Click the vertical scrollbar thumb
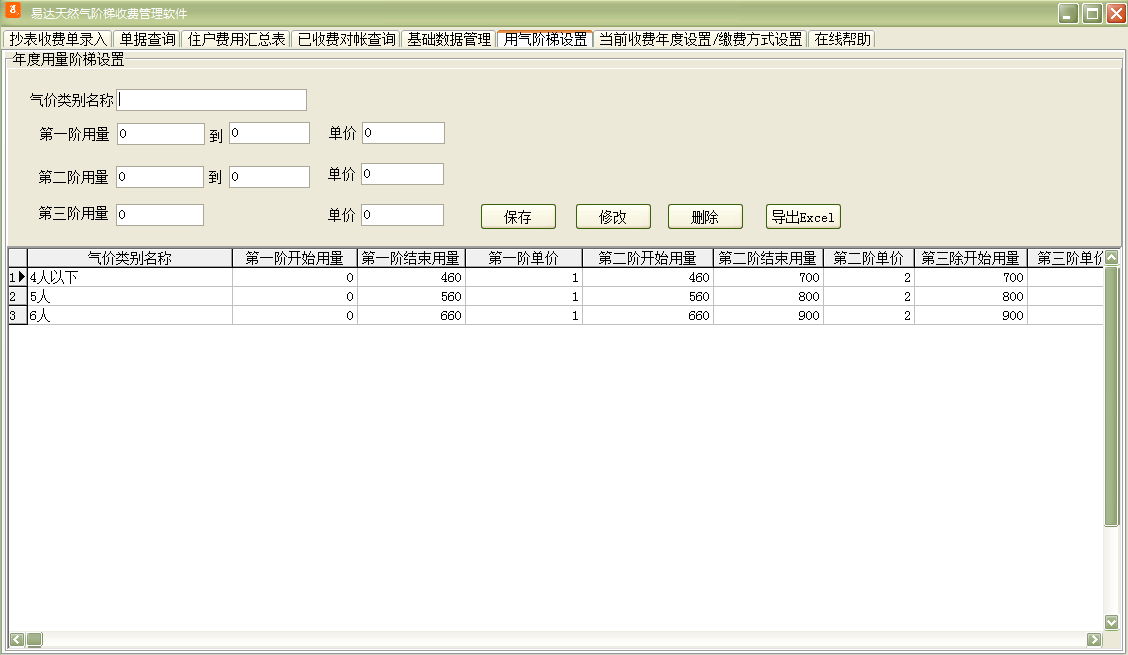This screenshot has height=655, width=1128. point(1111,396)
